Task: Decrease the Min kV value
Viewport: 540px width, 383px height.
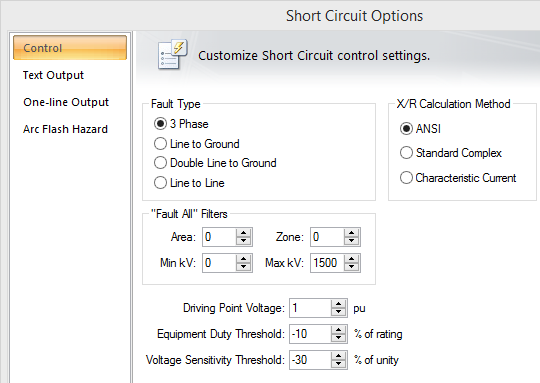Action: tap(243, 267)
